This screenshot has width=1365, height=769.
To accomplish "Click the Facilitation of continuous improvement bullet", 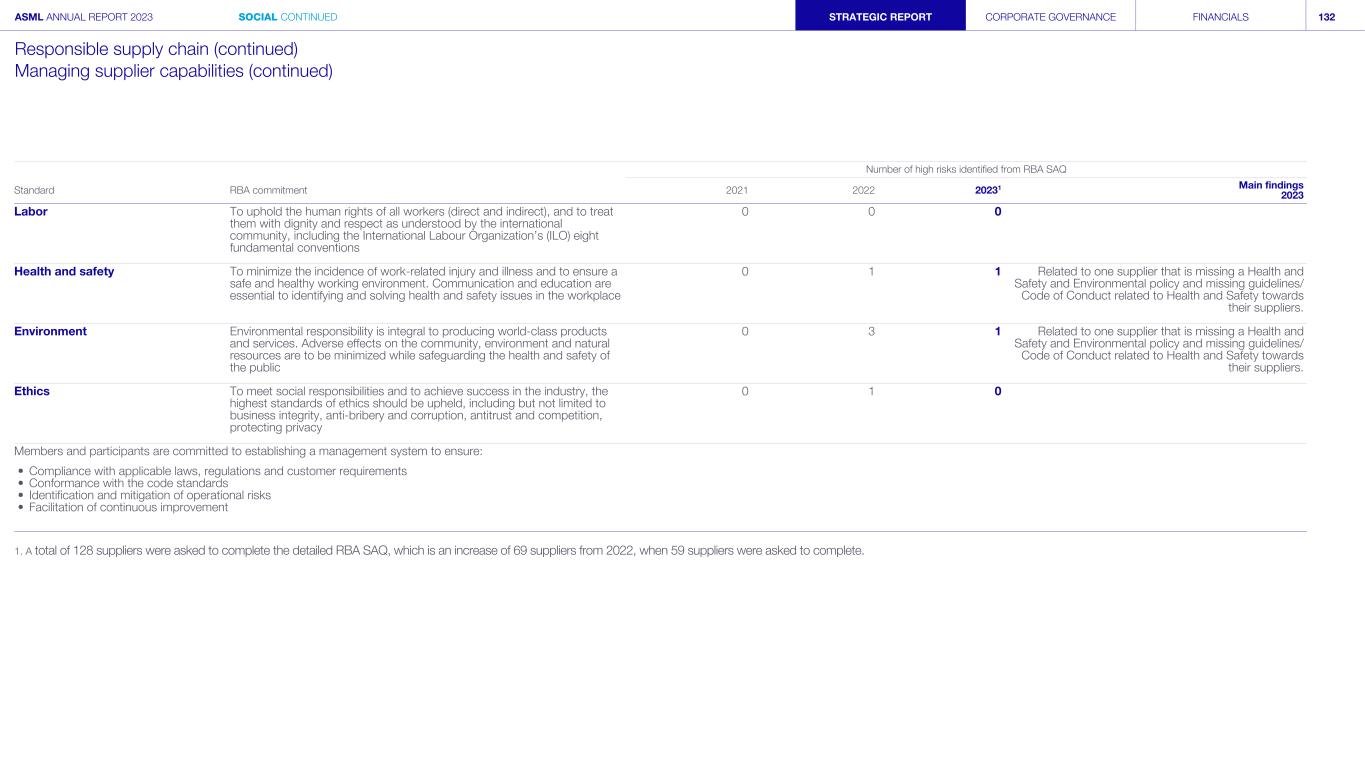I will tap(128, 507).
